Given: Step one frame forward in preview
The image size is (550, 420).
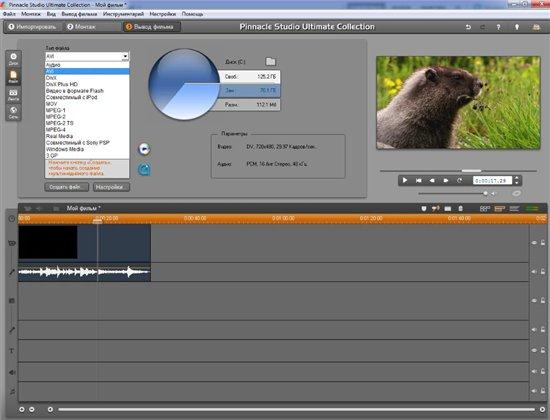Looking at the screenshot, I should pyautogui.click(x=446, y=180).
